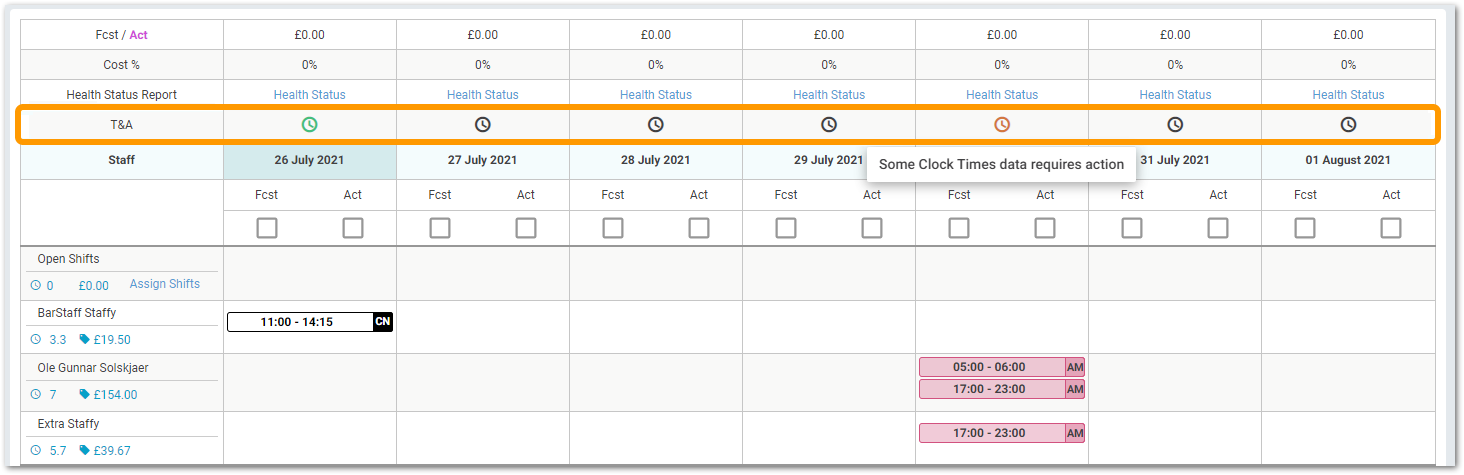Open Ole Gunnar Solskjaer's 05:00 - 06:00 shift
The image size is (1464, 475).
[989, 367]
